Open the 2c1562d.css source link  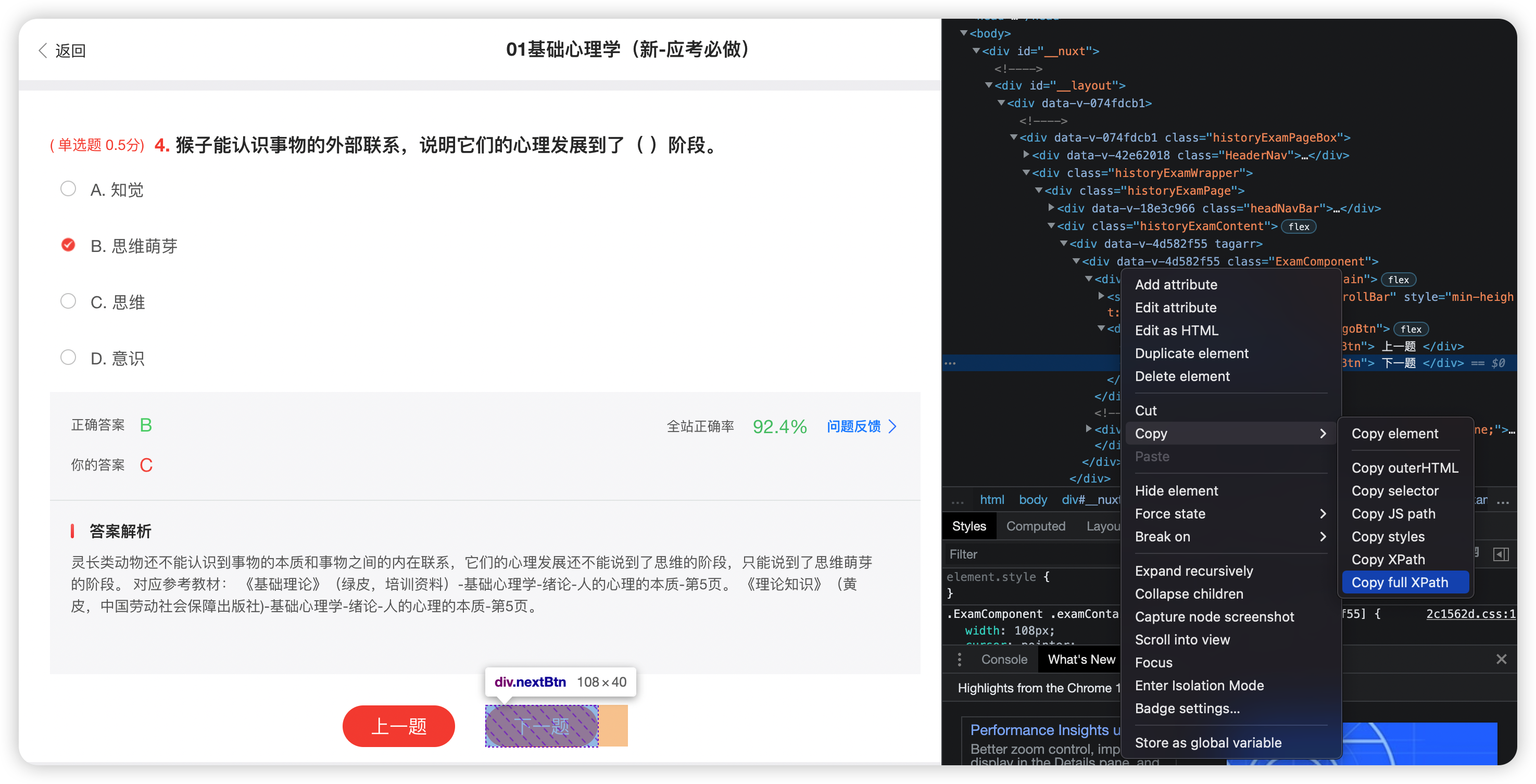[x=1470, y=613]
